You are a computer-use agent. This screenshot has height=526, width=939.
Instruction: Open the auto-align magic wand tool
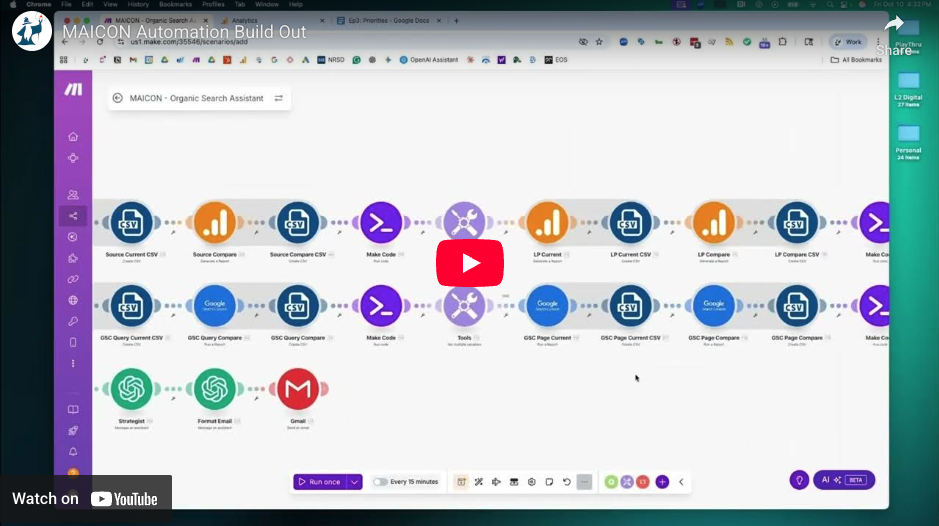tap(478, 482)
